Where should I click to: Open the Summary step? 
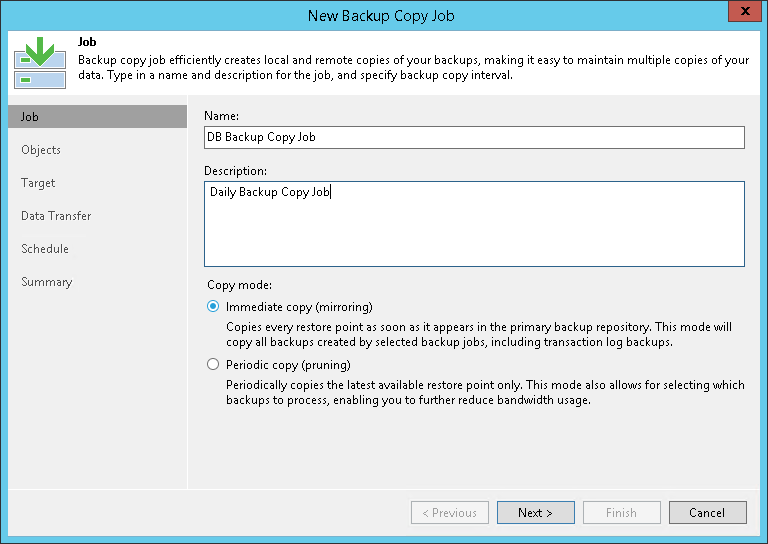[46, 282]
